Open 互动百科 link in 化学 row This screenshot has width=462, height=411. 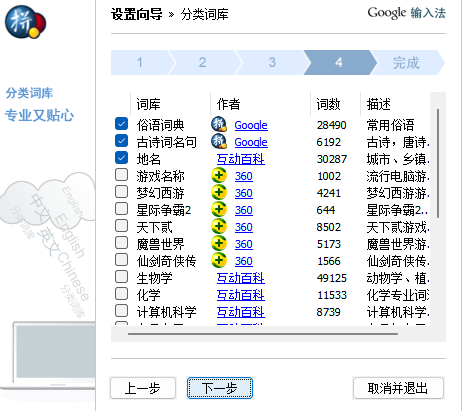point(241,295)
